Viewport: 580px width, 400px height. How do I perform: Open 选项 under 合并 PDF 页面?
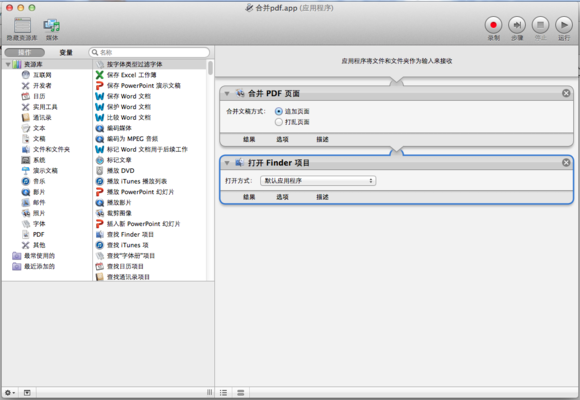282,140
